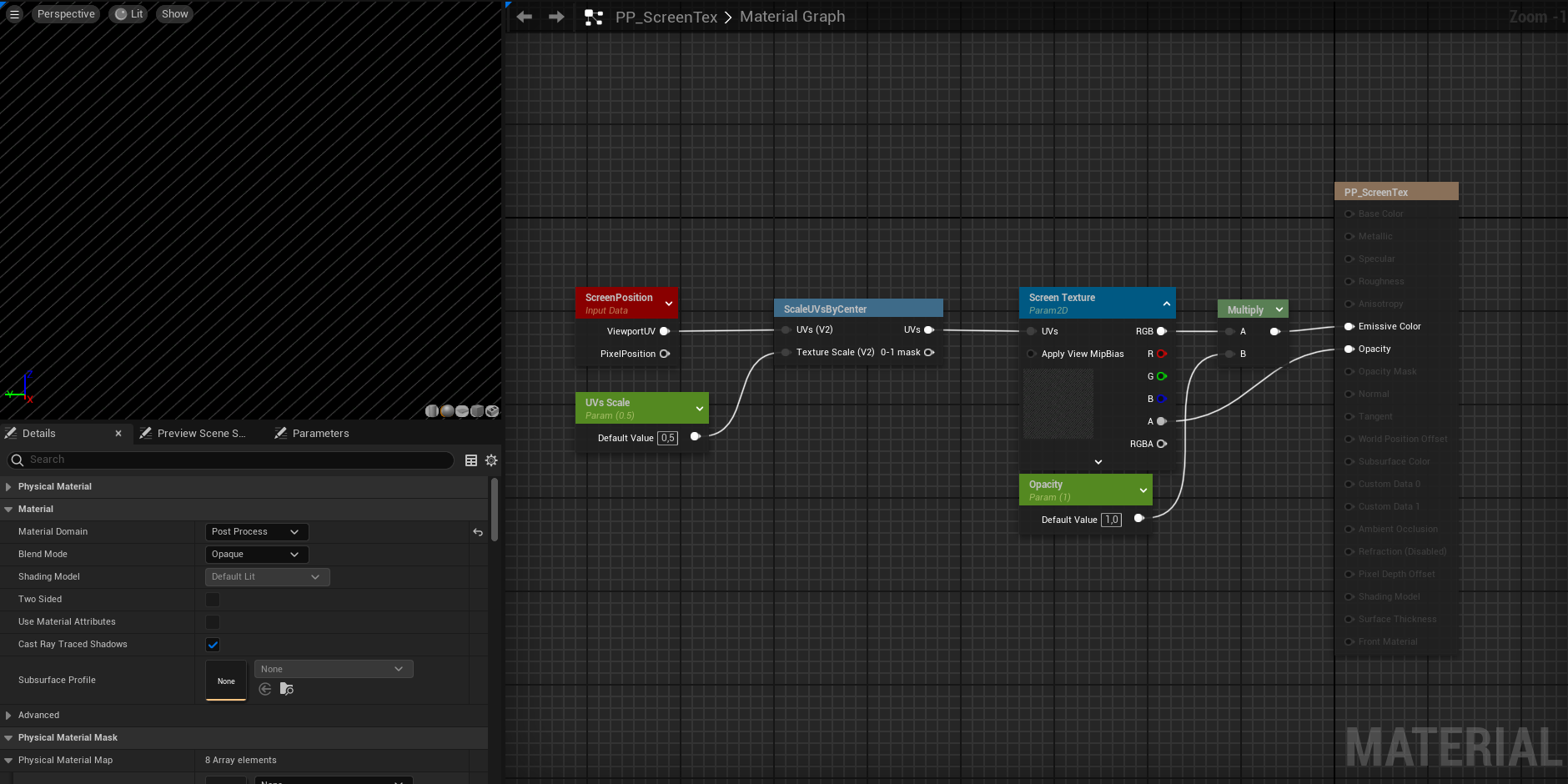Collapse the Material section
Image resolution: width=1568 pixels, height=784 pixels.
point(8,509)
